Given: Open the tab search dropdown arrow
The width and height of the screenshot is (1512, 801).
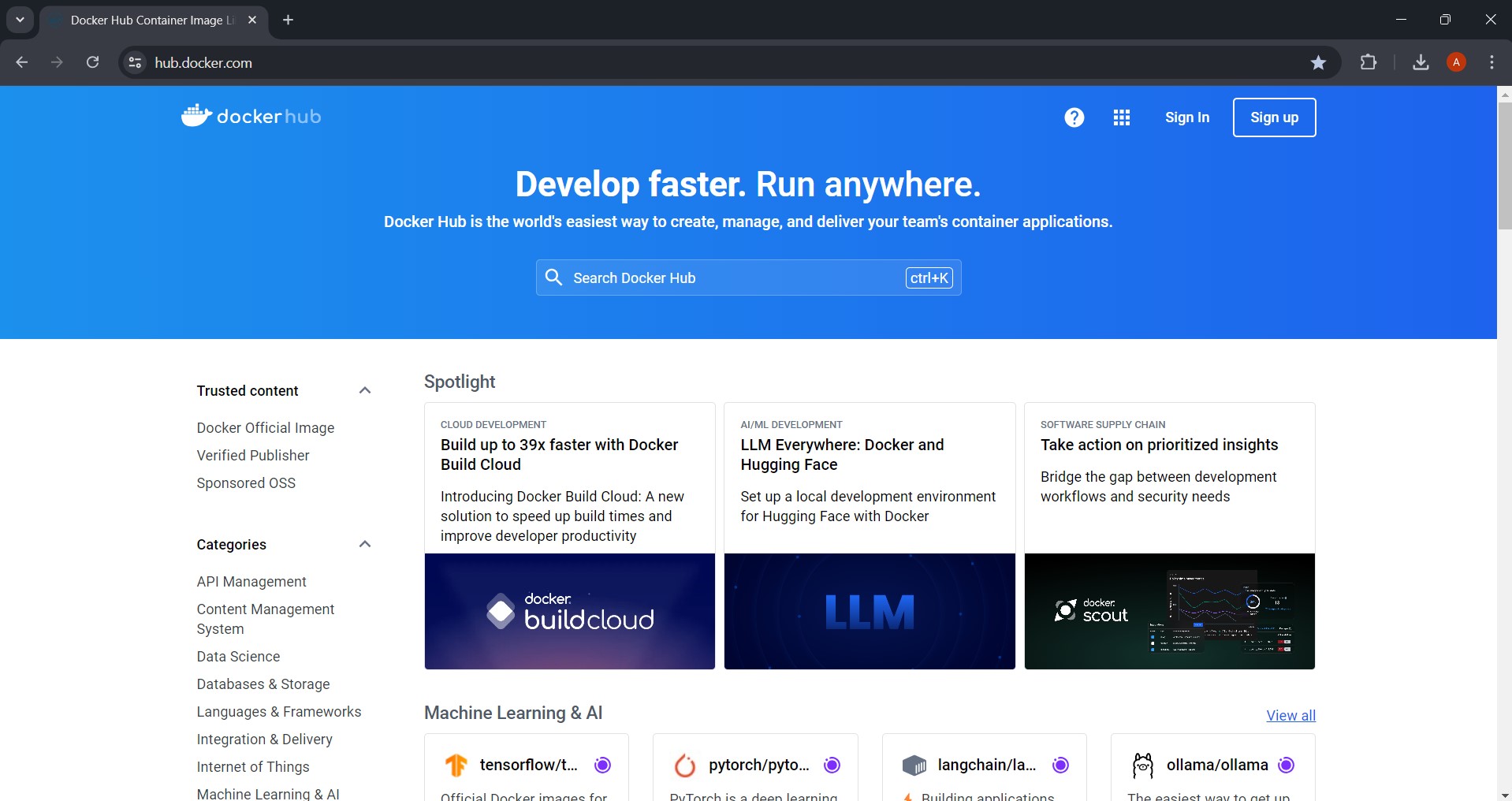Looking at the screenshot, I should pyautogui.click(x=20, y=20).
